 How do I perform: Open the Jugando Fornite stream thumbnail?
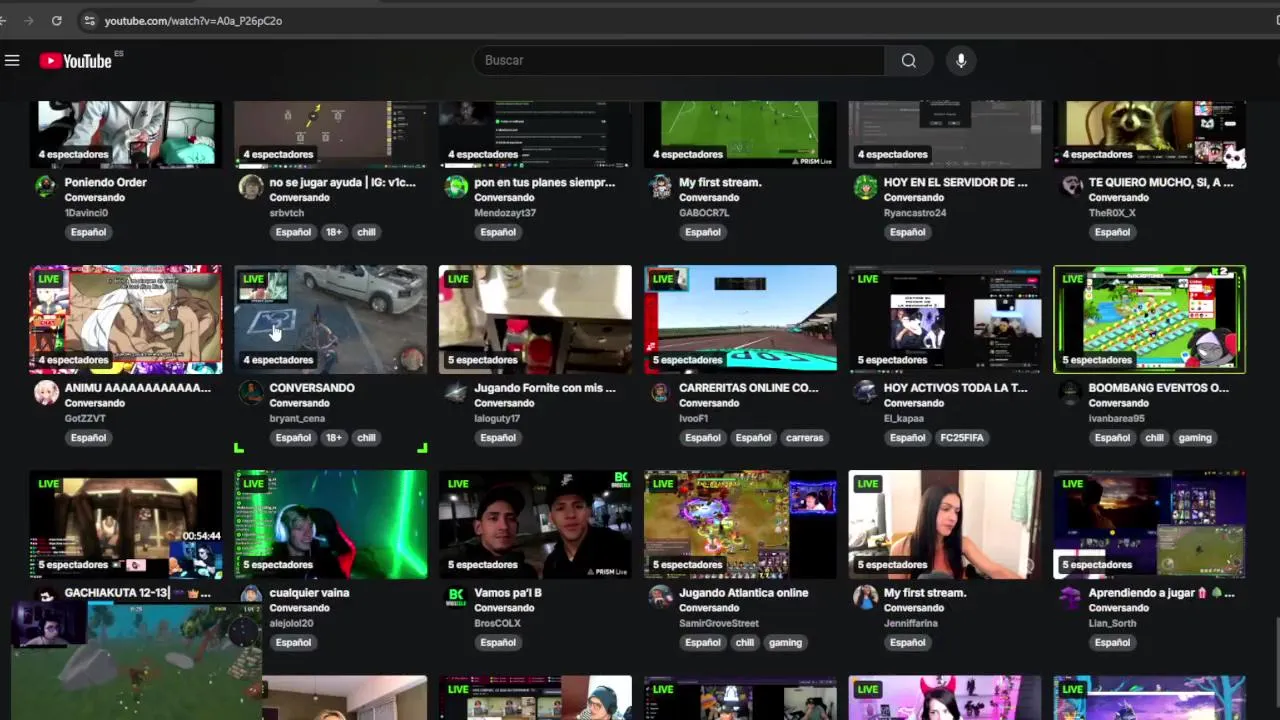coord(535,319)
